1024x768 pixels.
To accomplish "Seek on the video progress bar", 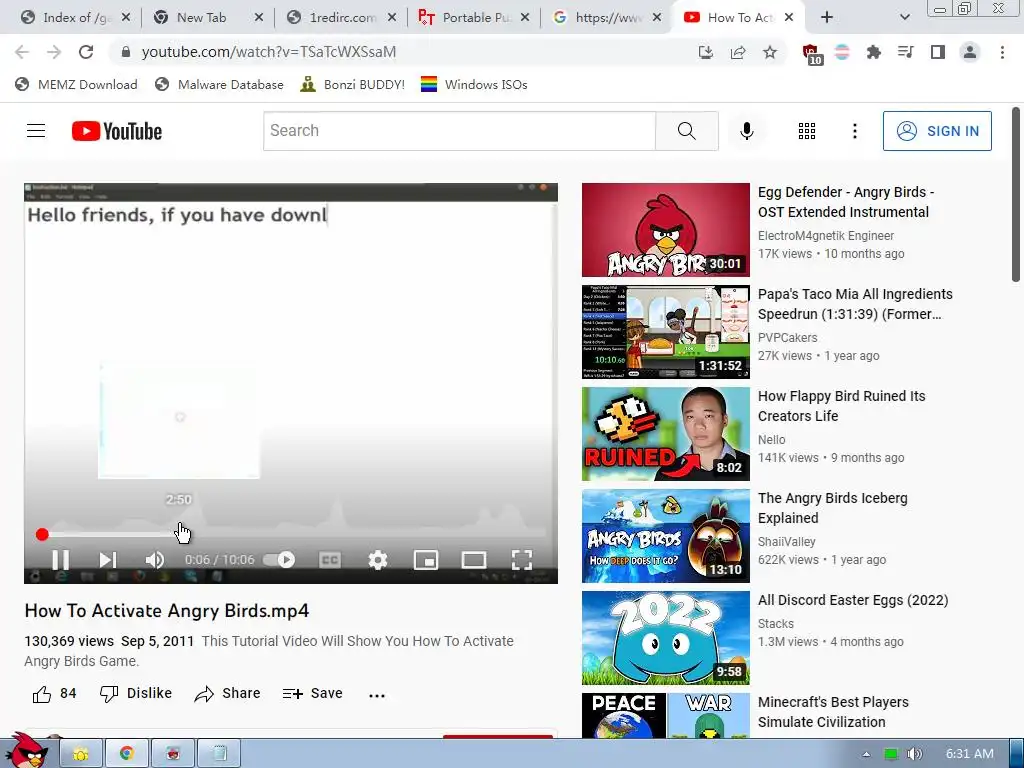I will (x=291, y=534).
